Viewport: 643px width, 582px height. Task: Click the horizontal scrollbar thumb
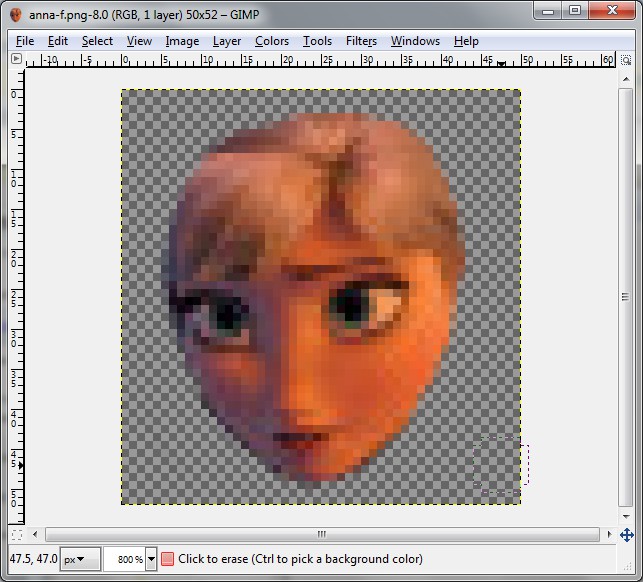(x=322, y=534)
